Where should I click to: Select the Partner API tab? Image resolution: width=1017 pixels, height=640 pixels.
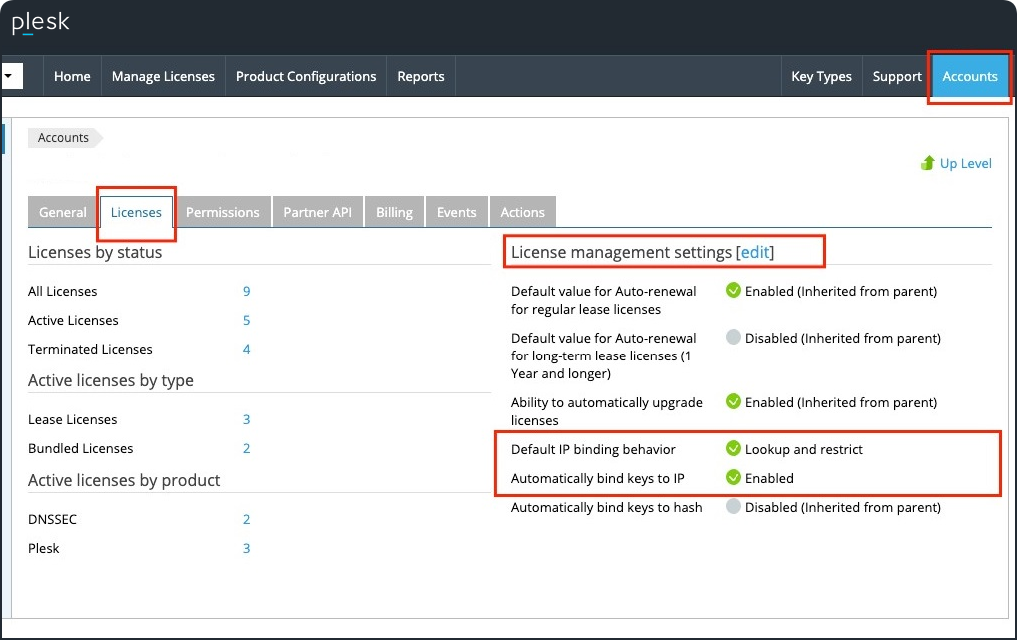pos(317,212)
